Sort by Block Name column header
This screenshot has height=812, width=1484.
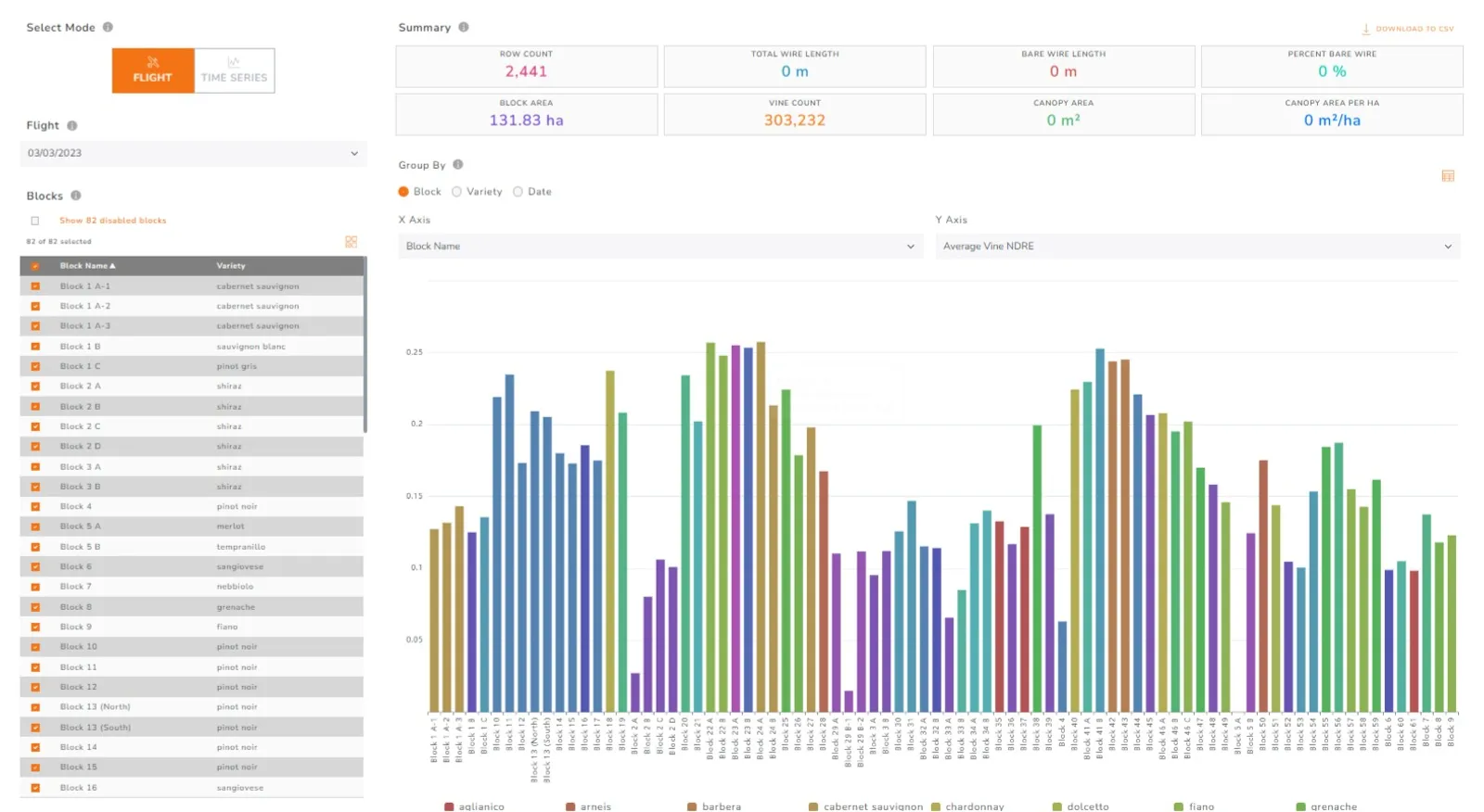tap(88, 266)
